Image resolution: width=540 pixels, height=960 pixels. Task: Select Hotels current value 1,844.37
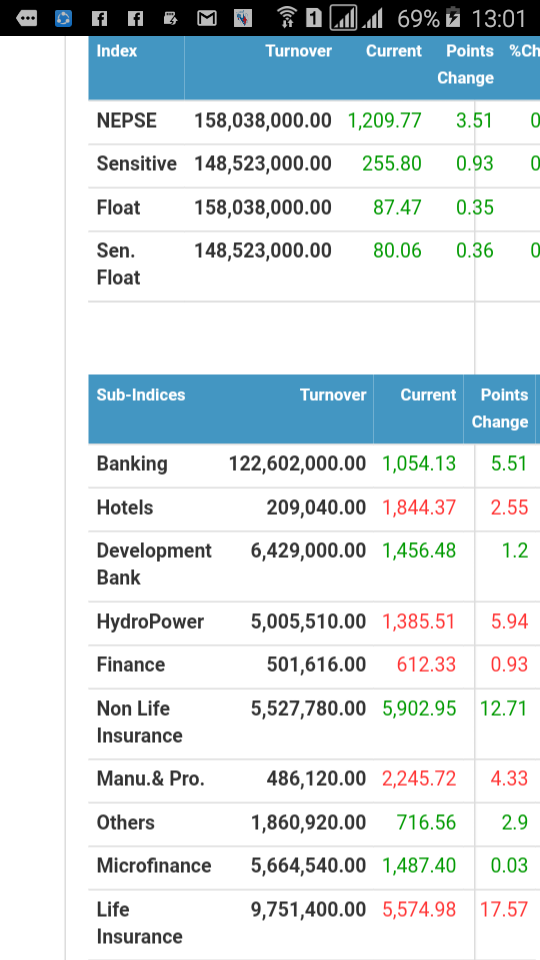(419, 508)
